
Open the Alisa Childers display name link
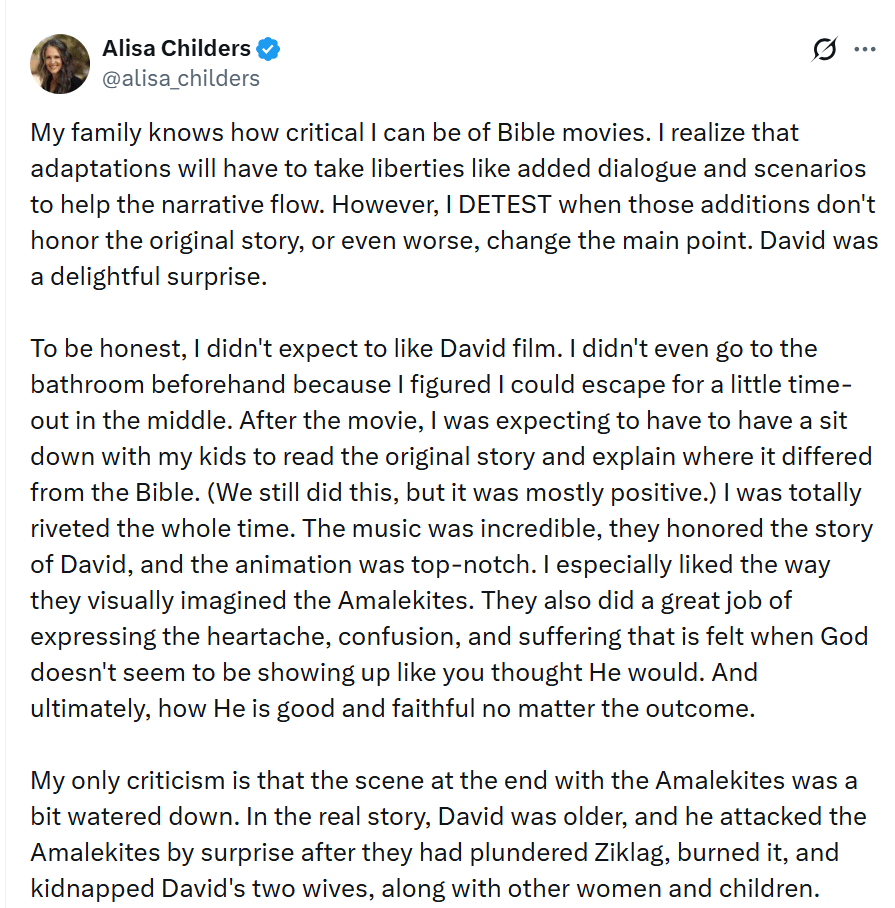coord(177,48)
